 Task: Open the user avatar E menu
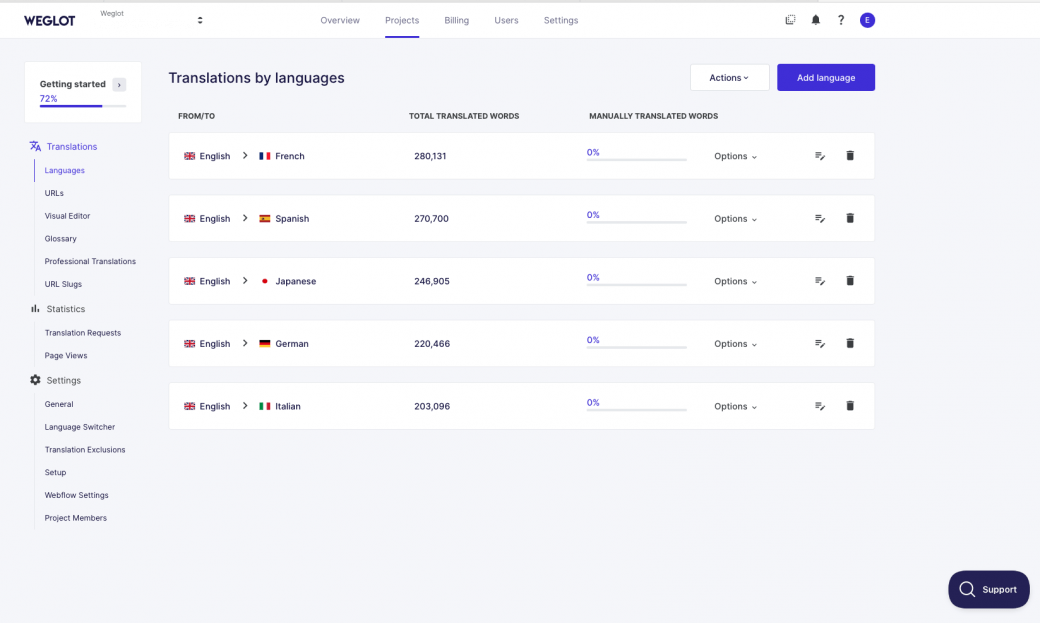point(867,20)
